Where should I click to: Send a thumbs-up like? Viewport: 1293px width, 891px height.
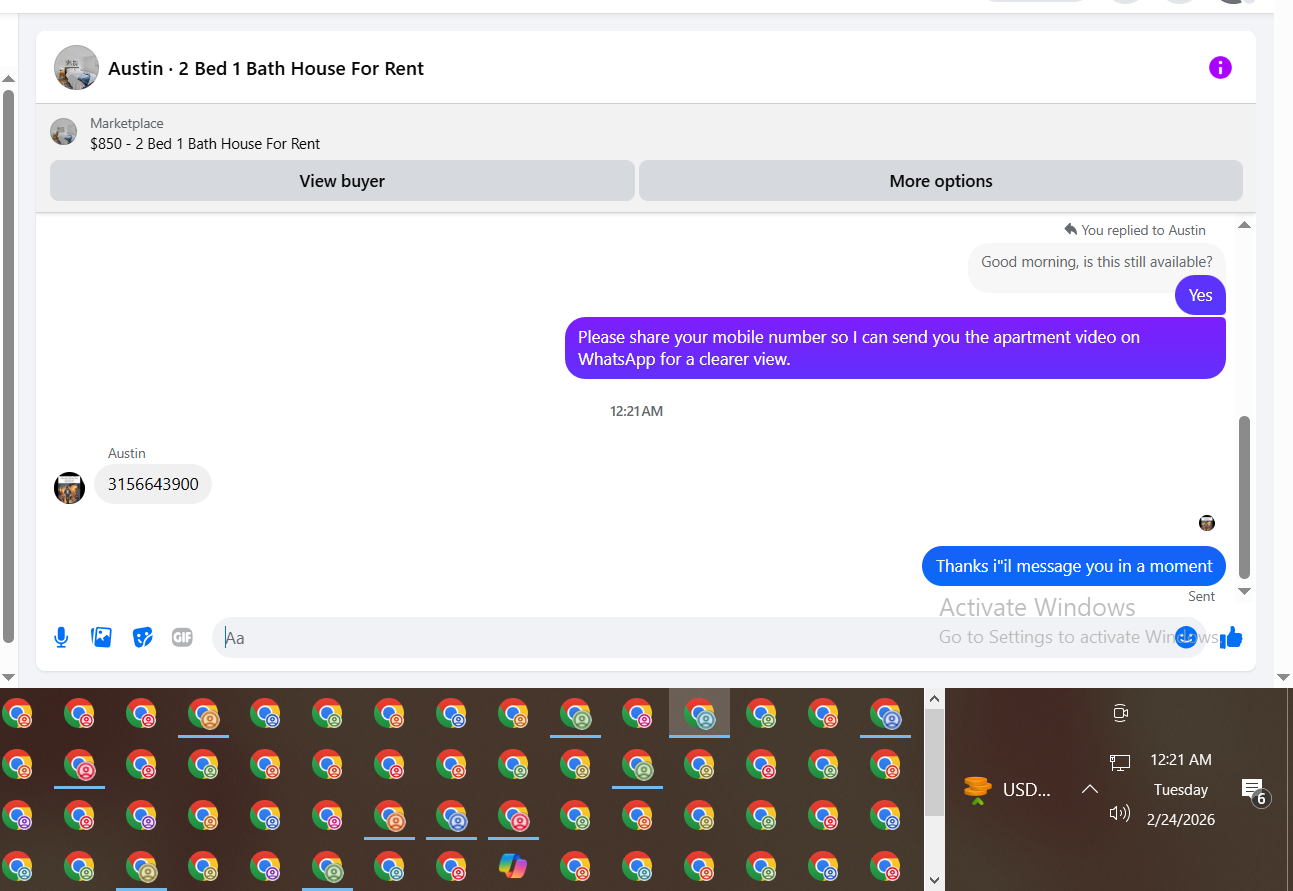pyautogui.click(x=1231, y=637)
